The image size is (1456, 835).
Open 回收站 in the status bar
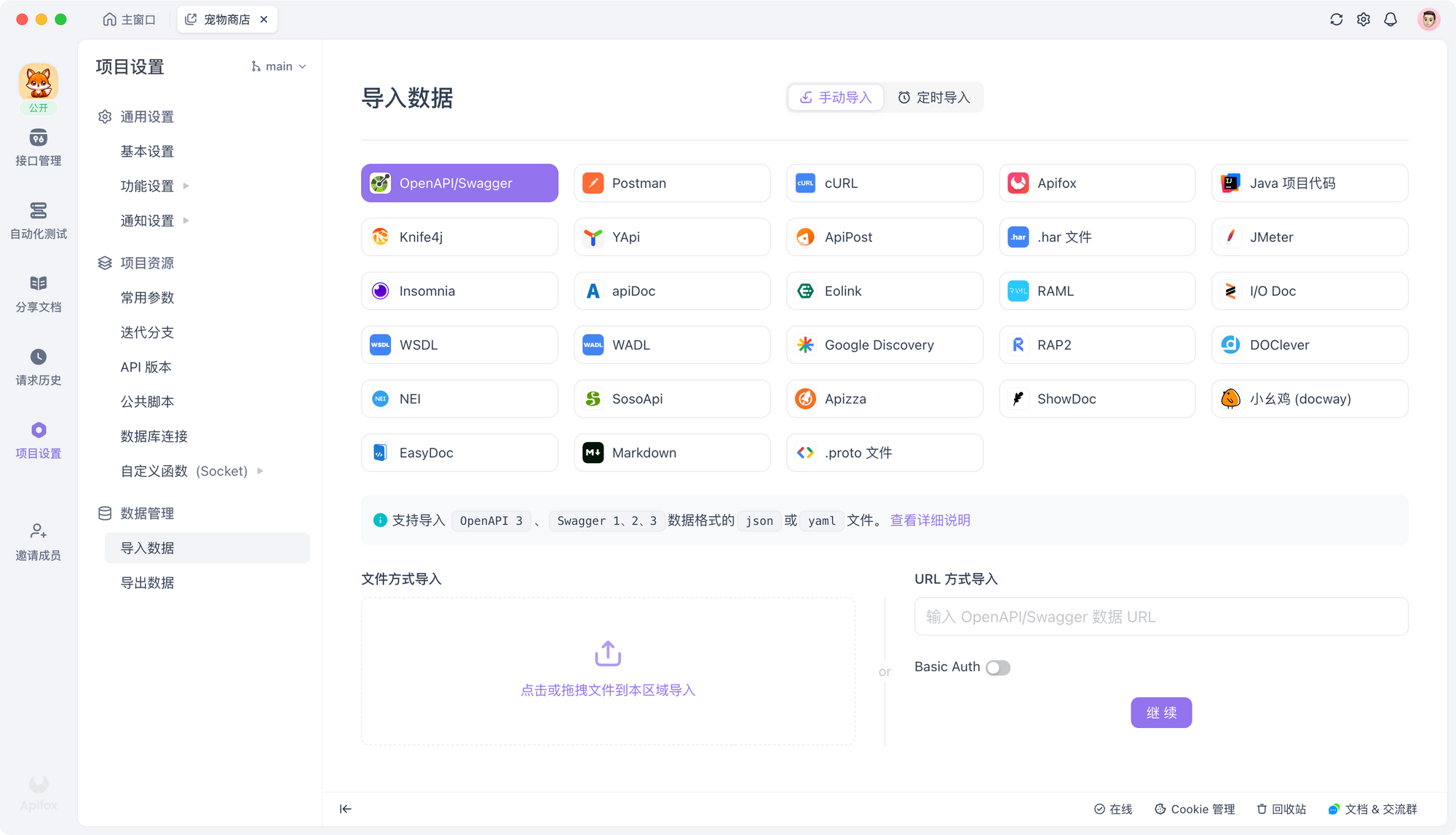(1281, 809)
